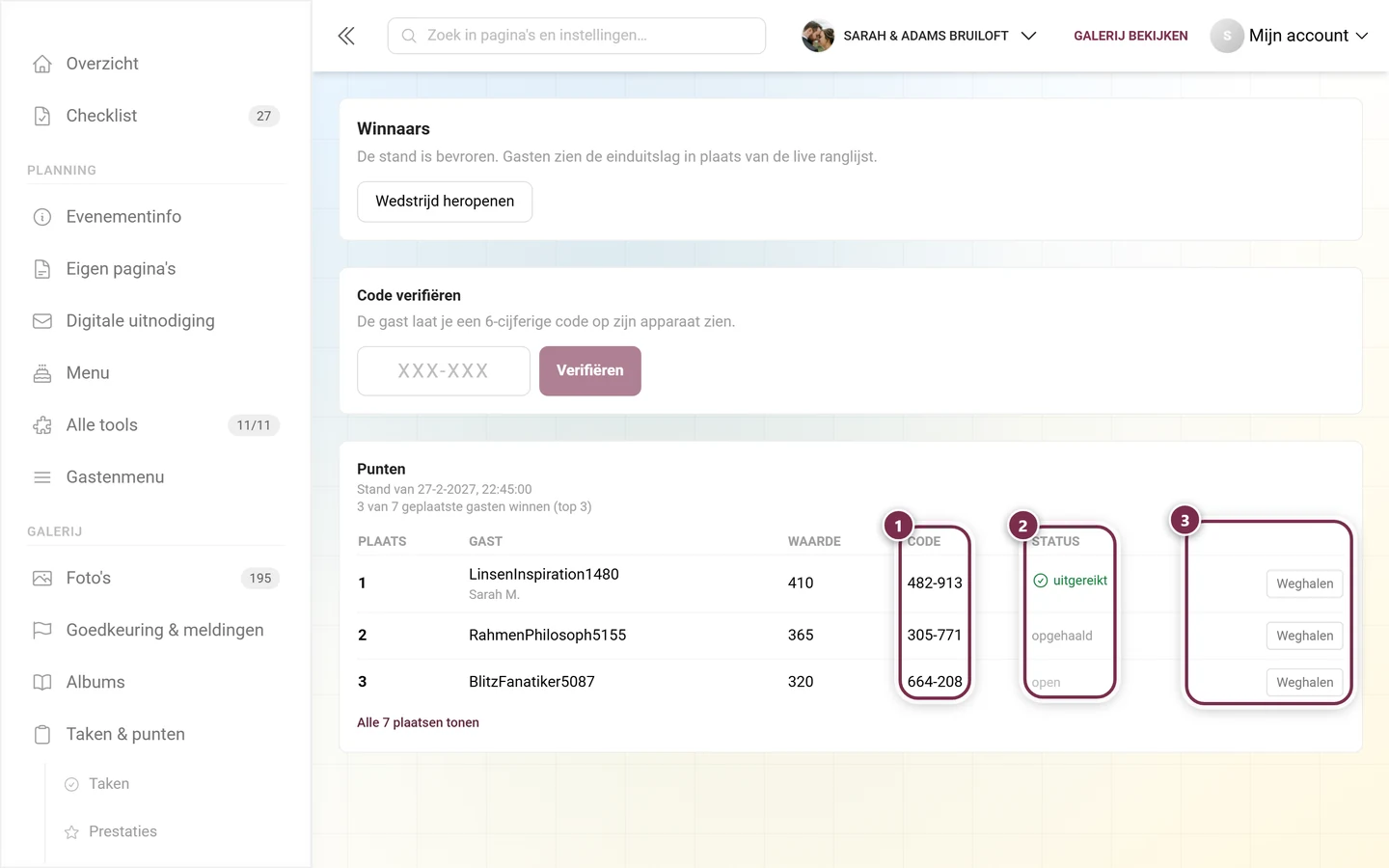Click the Prestaties star icon
This screenshot has width=1389, height=868.
pos(71,832)
